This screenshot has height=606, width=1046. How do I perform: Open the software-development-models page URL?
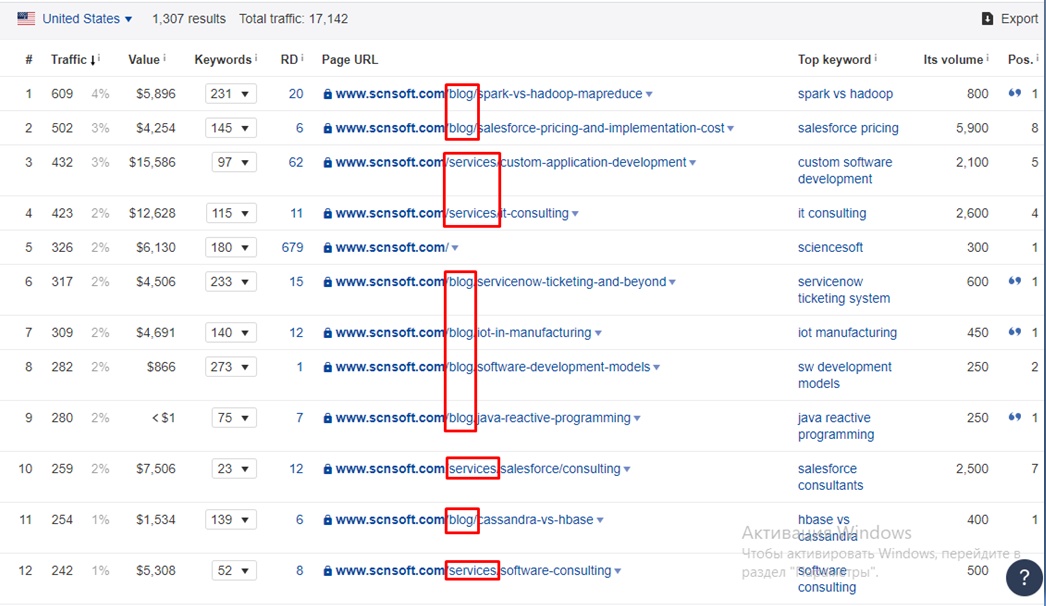493,367
